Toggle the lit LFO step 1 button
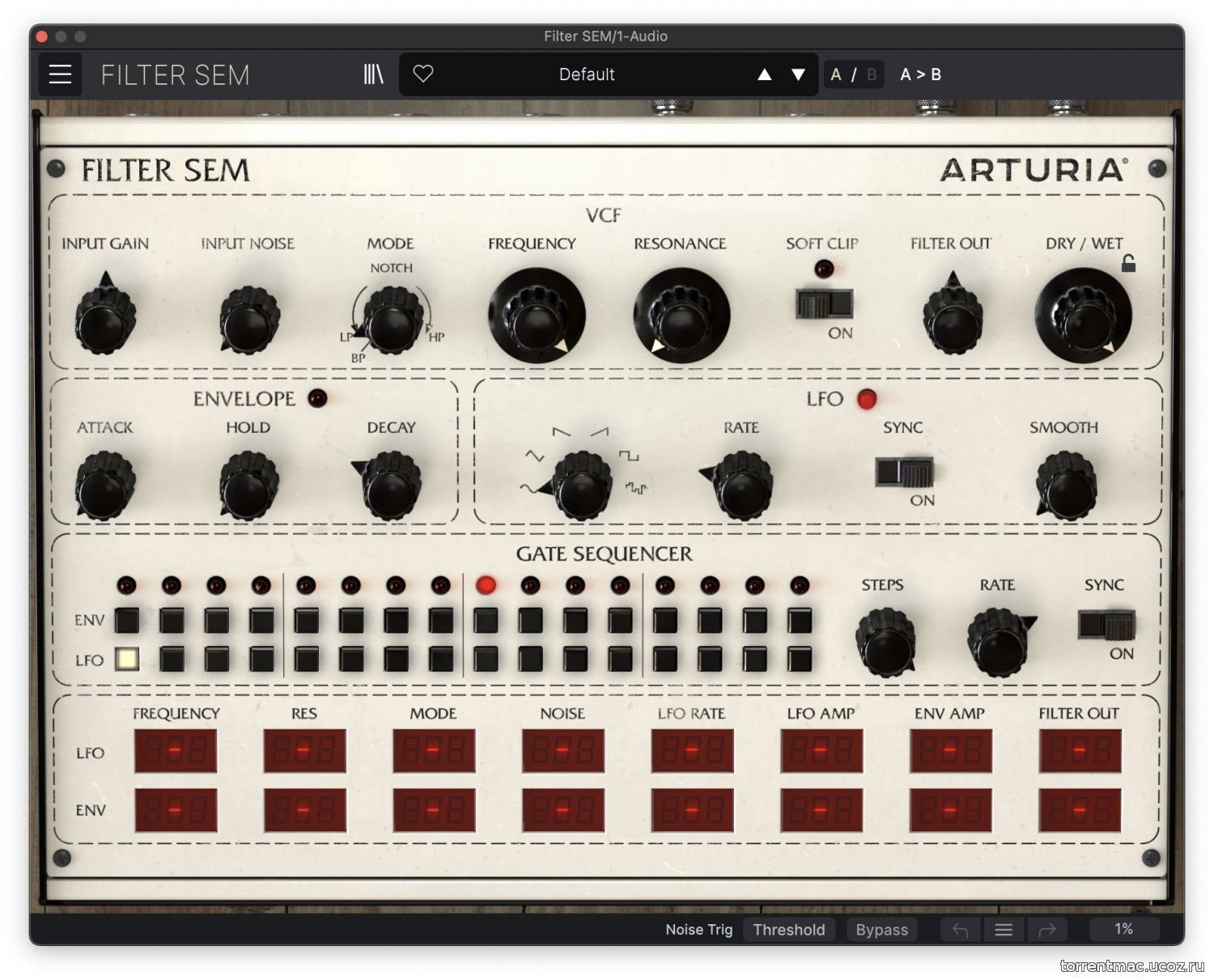The width and height of the screenshot is (1214, 980). click(x=126, y=659)
